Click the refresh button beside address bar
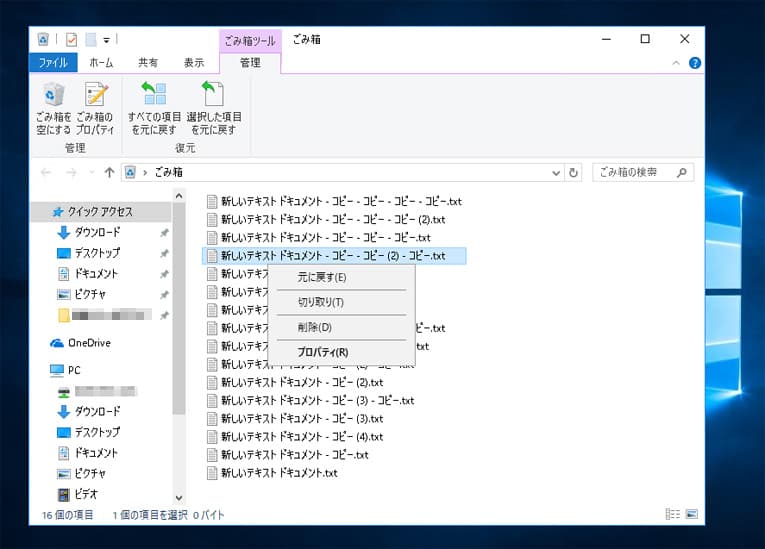The width and height of the screenshot is (765, 549). click(574, 172)
